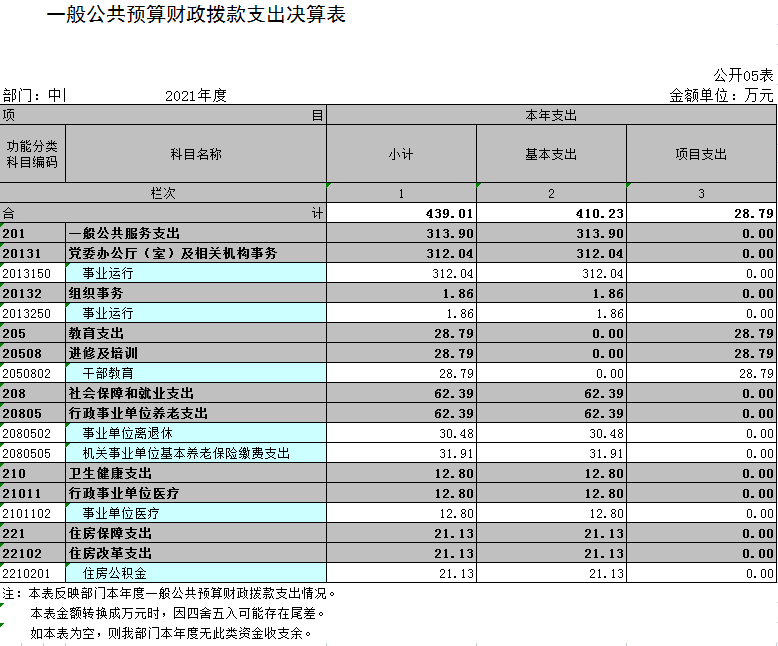Viewport: 778px width, 646px height.
Task: Select the 事业单位离退休 cell
Action: (196, 433)
